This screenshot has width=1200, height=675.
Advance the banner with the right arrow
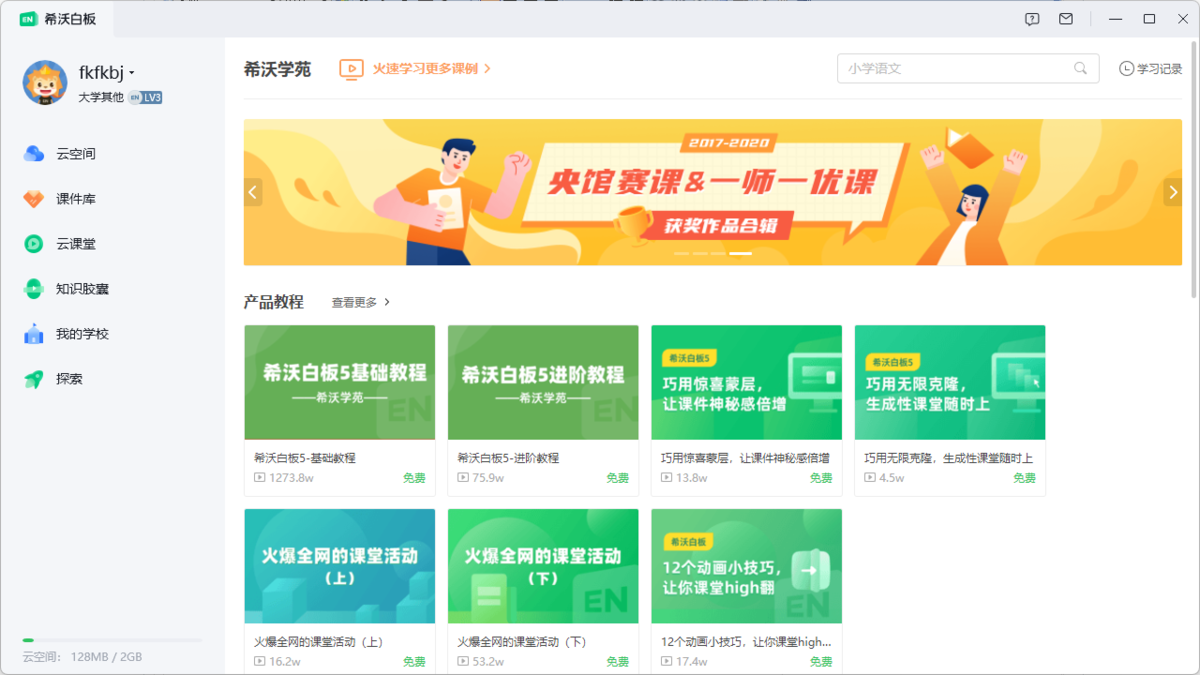[1172, 192]
